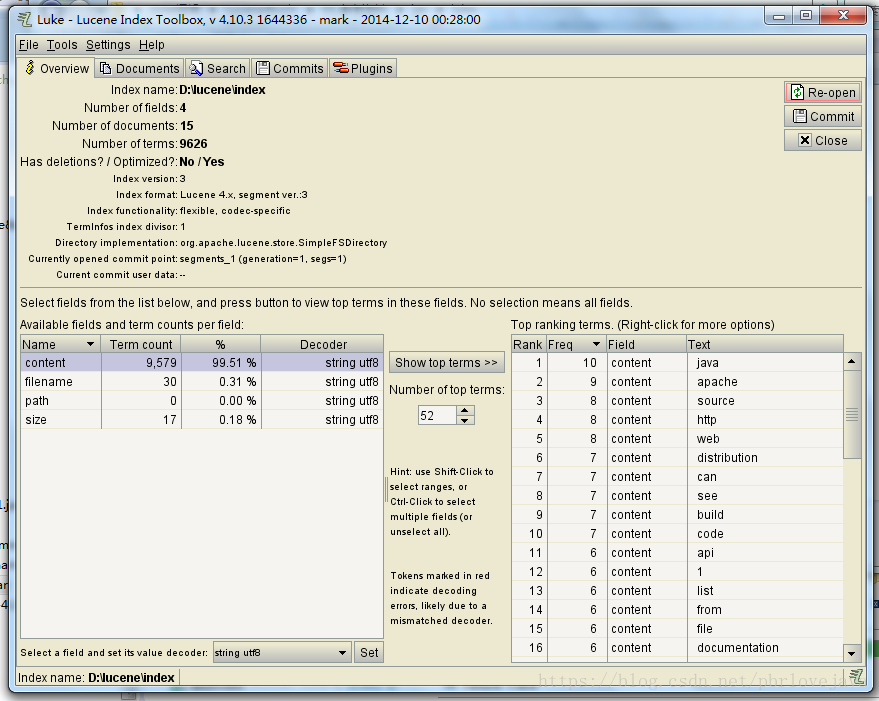This screenshot has width=879, height=701.
Task: Click Show top terms button
Action: coord(446,363)
